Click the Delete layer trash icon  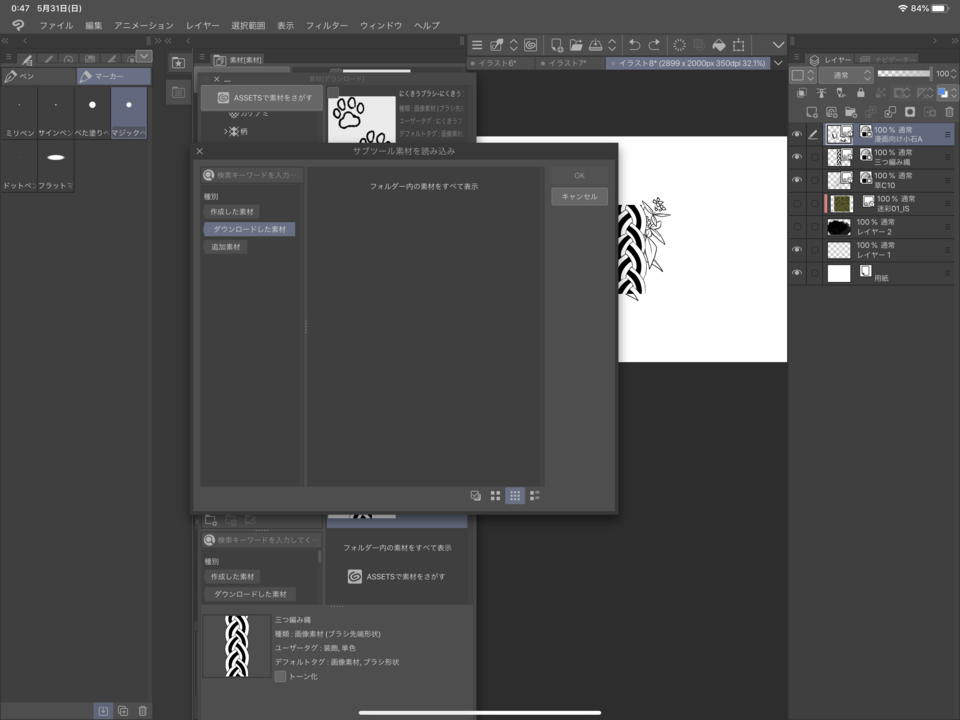click(x=949, y=112)
